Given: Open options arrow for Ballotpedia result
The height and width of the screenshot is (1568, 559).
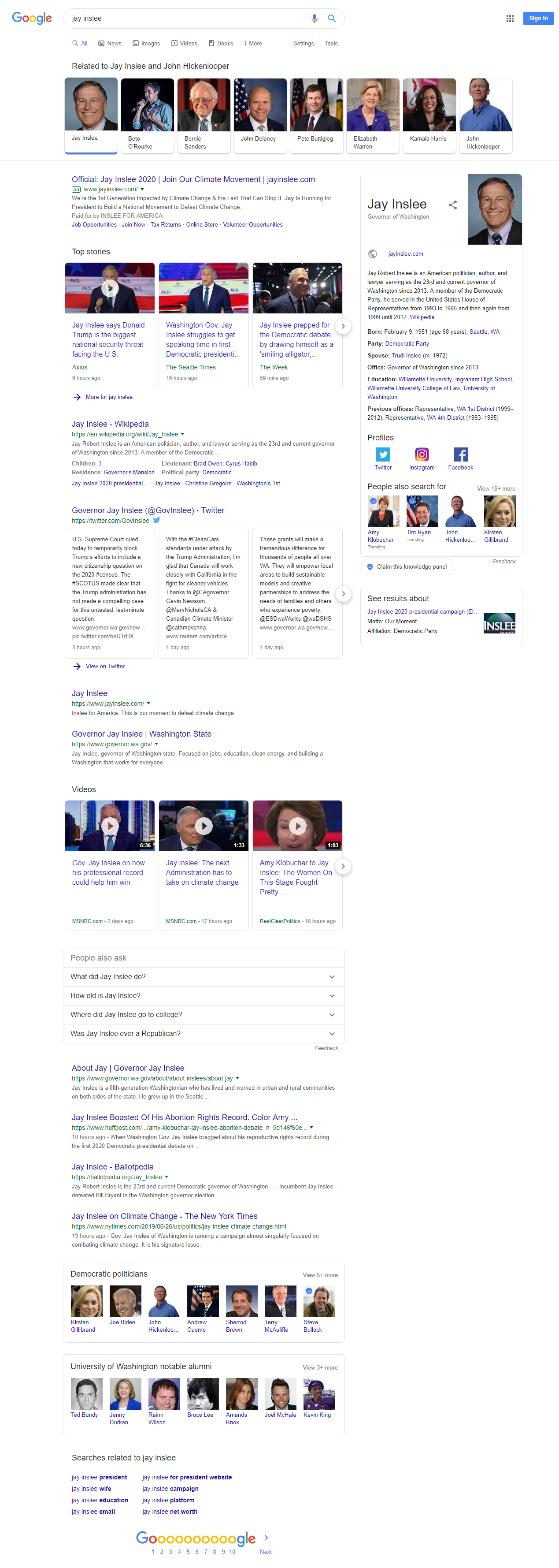Looking at the screenshot, I should tap(166, 1177).
